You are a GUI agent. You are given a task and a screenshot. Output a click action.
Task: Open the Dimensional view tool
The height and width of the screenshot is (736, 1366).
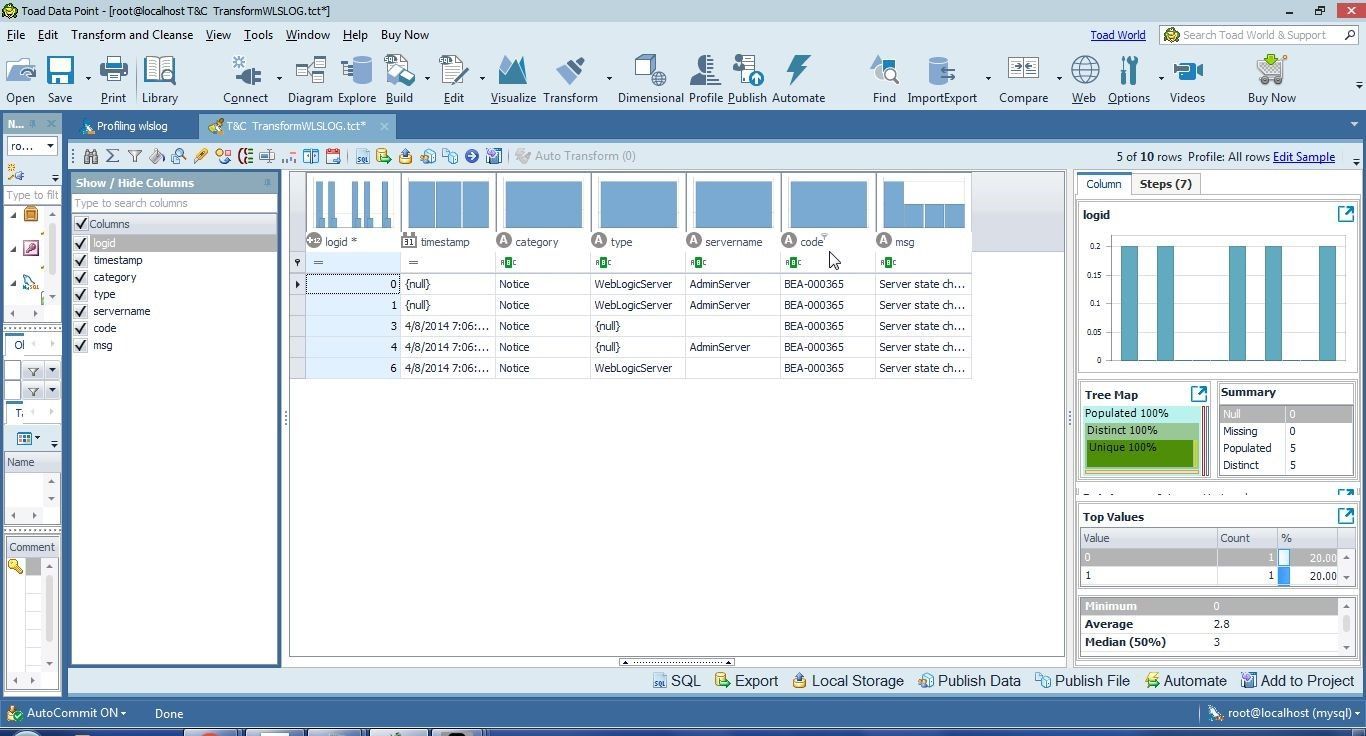651,80
